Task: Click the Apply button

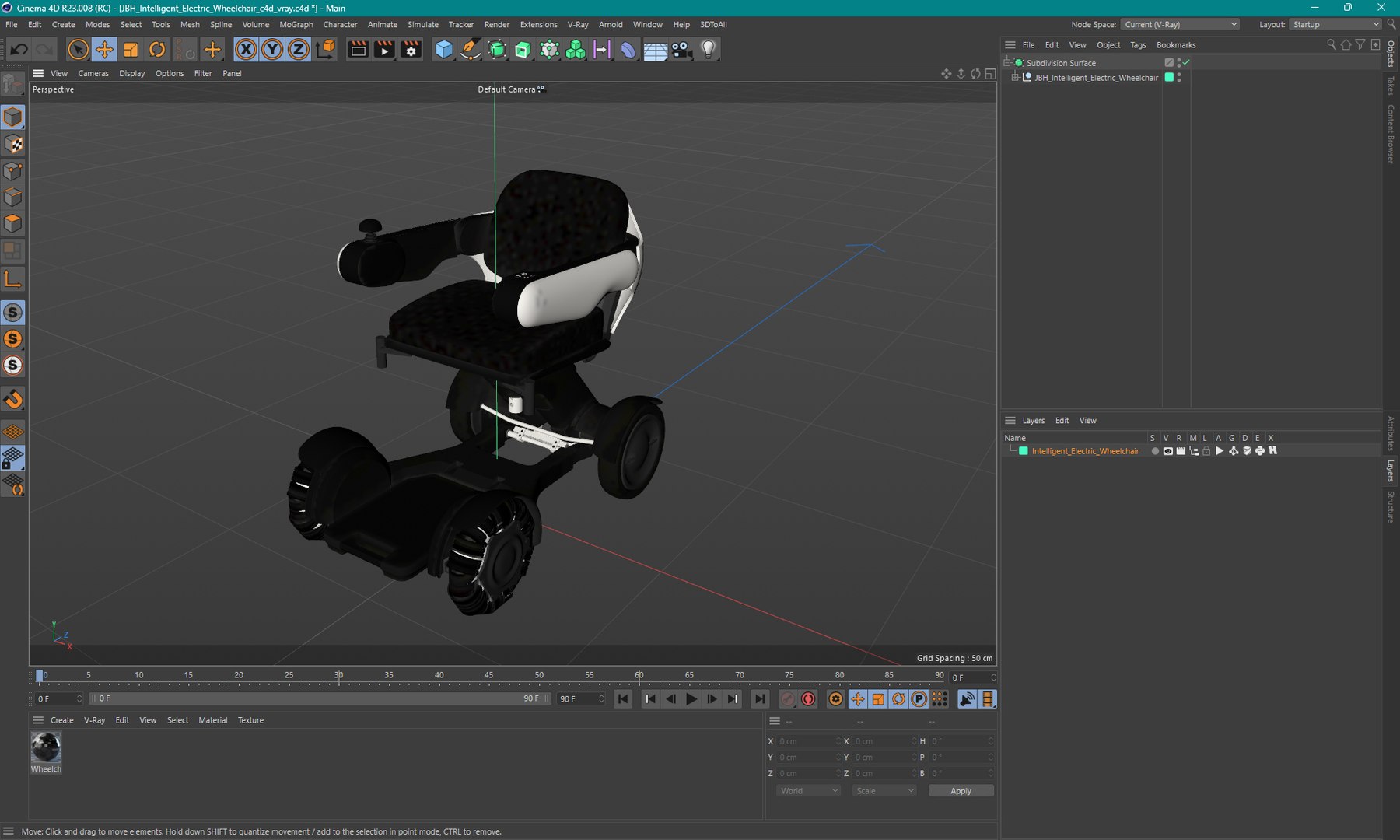Action: tap(961, 791)
